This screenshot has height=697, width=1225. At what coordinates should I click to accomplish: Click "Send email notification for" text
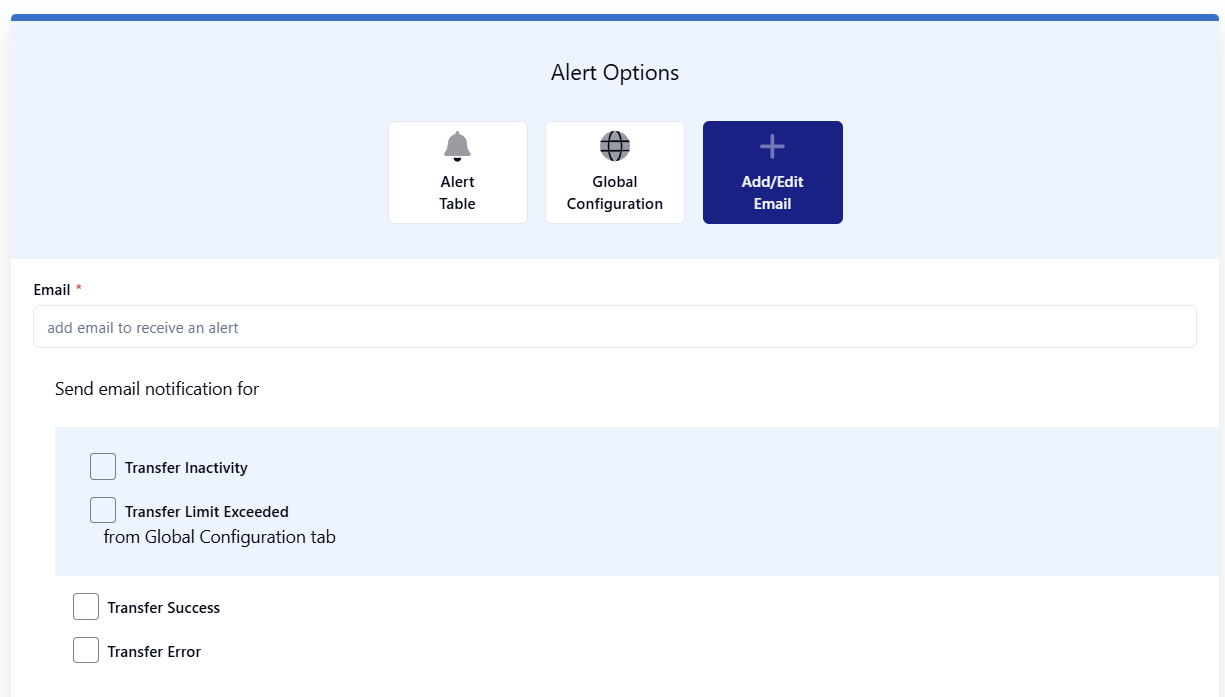click(x=157, y=389)
